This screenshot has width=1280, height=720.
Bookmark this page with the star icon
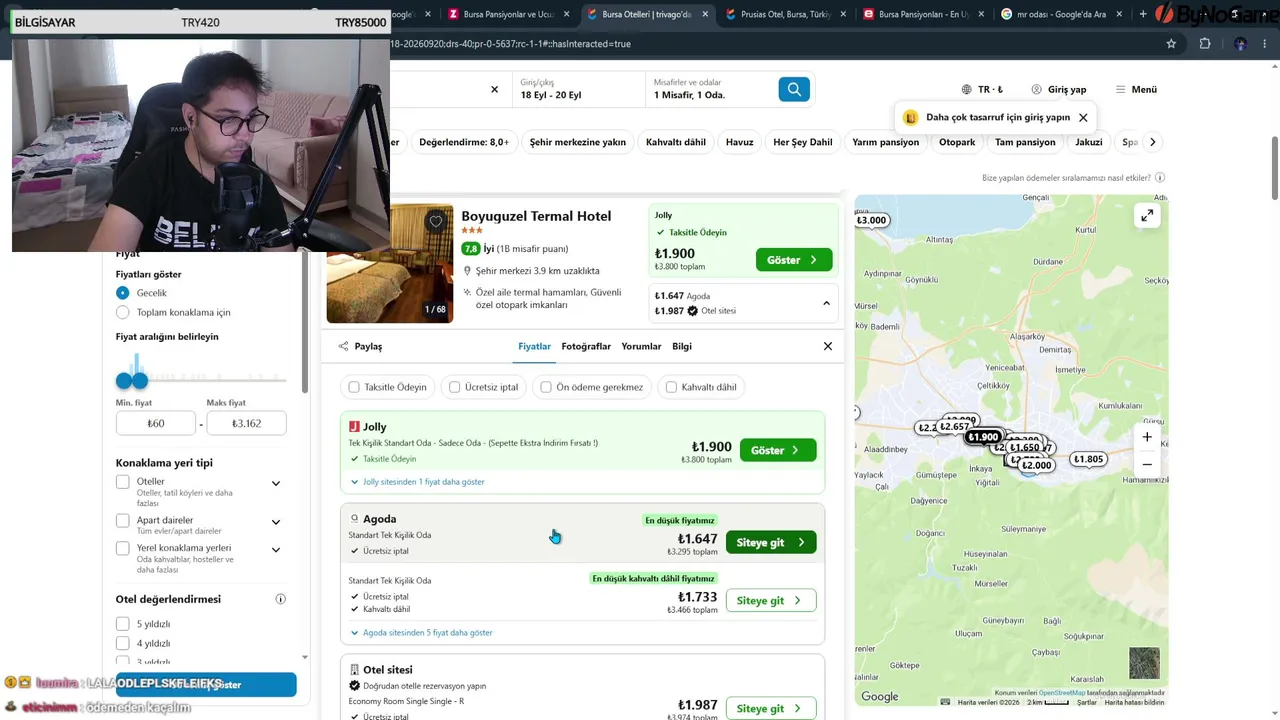pos(1171,44)
